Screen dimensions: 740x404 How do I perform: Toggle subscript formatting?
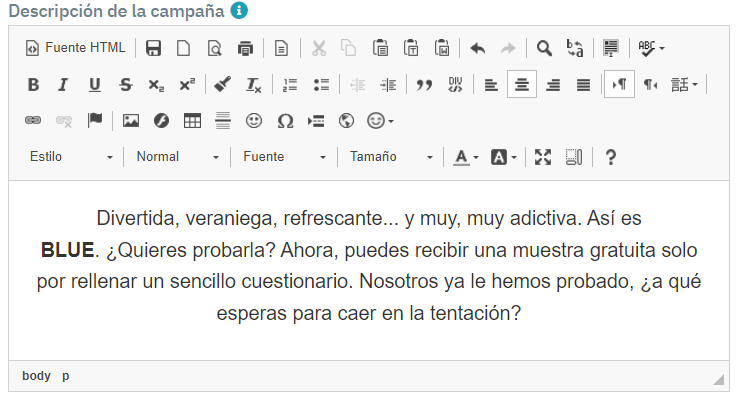coord(156,85)
